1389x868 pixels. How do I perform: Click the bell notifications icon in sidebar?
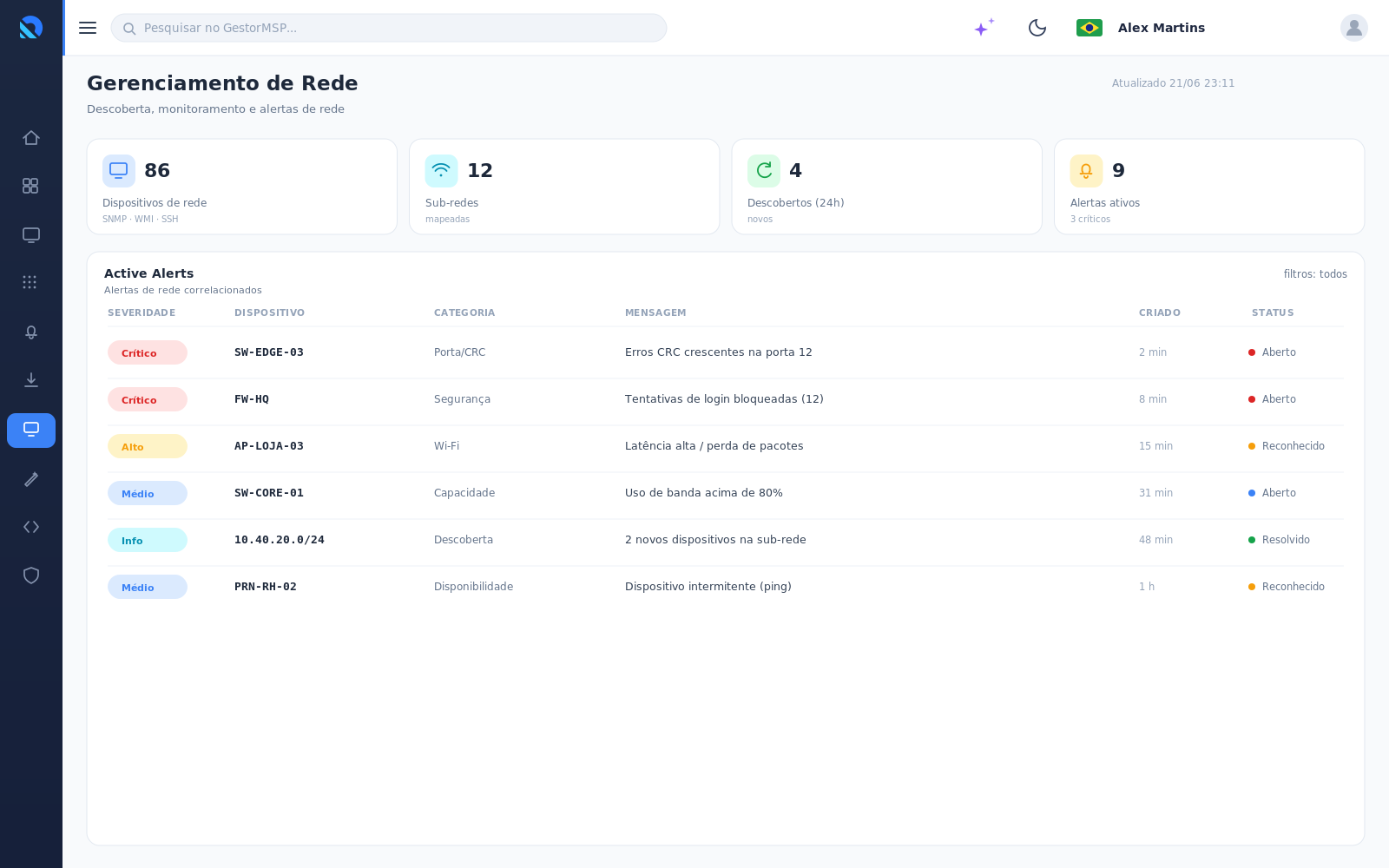(x=31, y=332)
